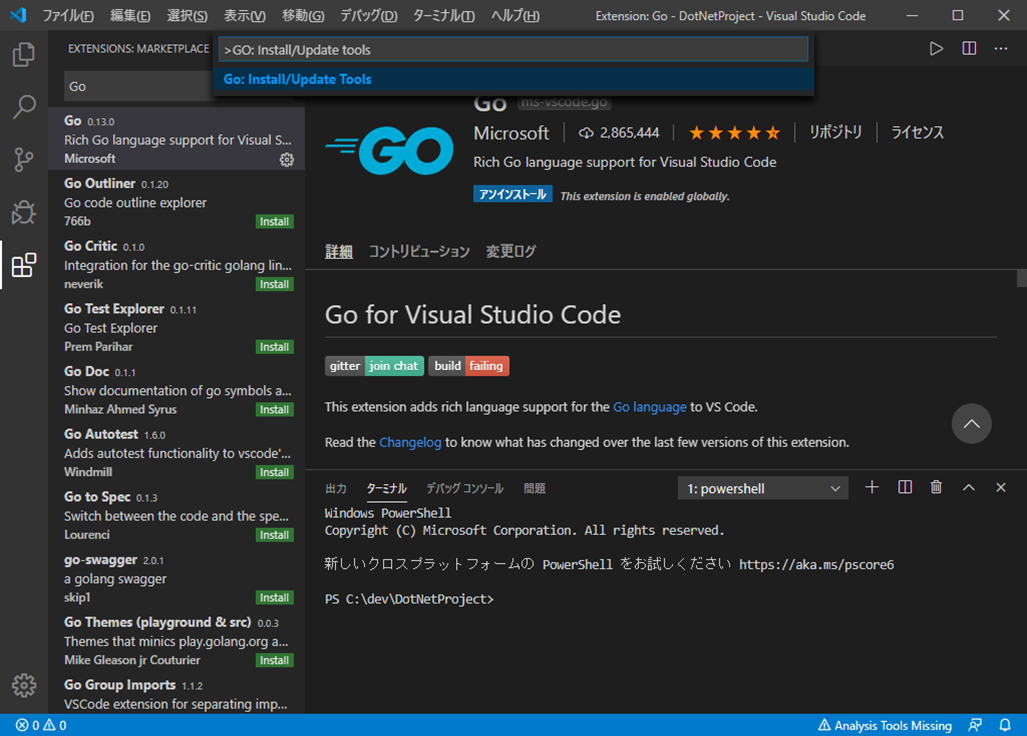Click the download count cloud icon

(x=586, y=133)
